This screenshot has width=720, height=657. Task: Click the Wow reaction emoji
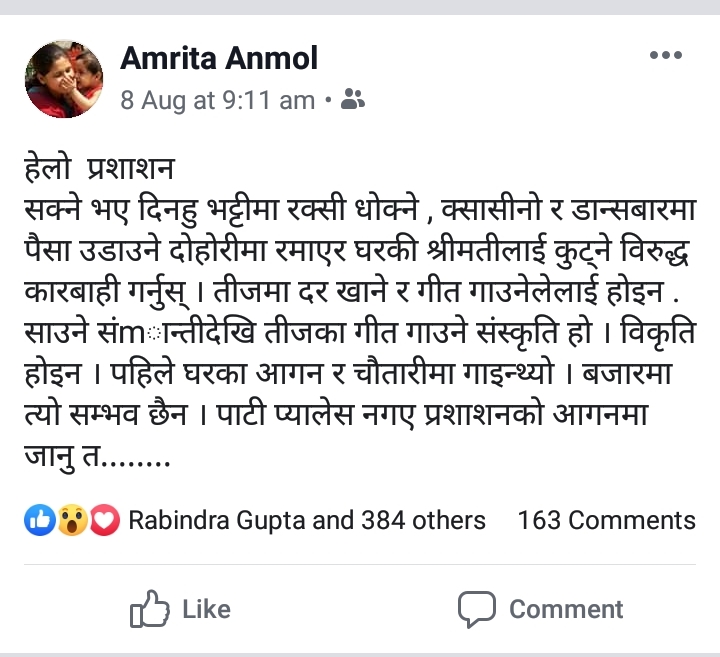coord(72,520)
